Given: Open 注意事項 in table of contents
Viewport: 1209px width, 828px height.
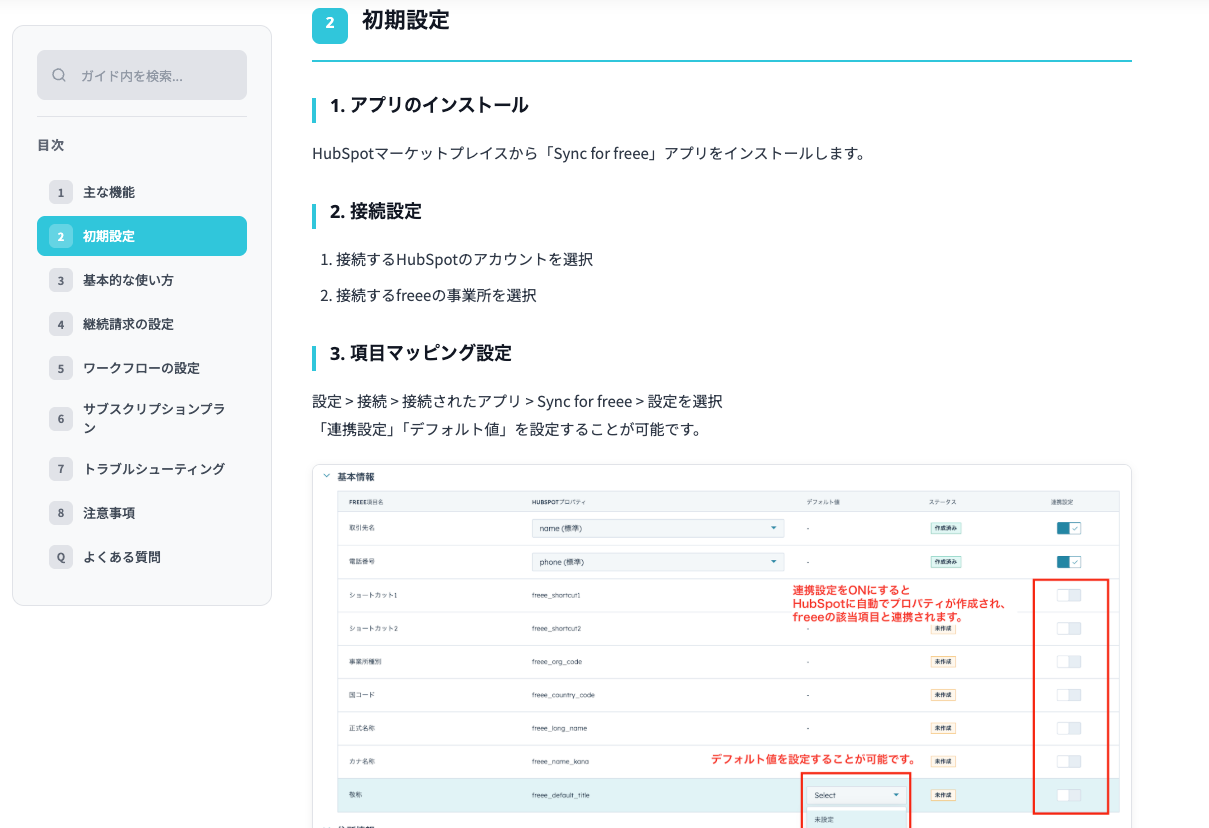Looking at the screenshot, I should click(142, 513).
